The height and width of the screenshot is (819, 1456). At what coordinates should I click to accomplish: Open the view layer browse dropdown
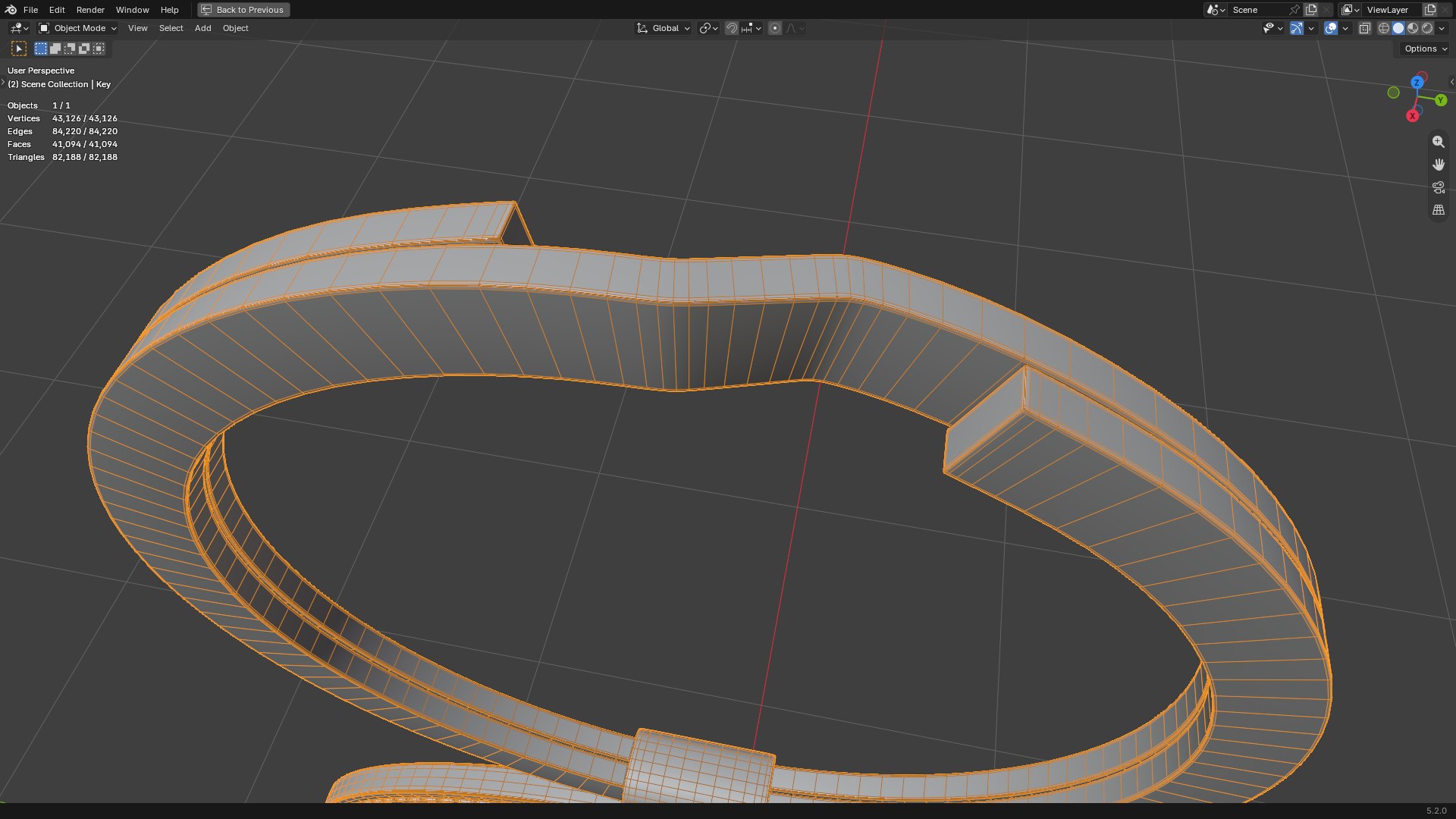pos(1350,10)
